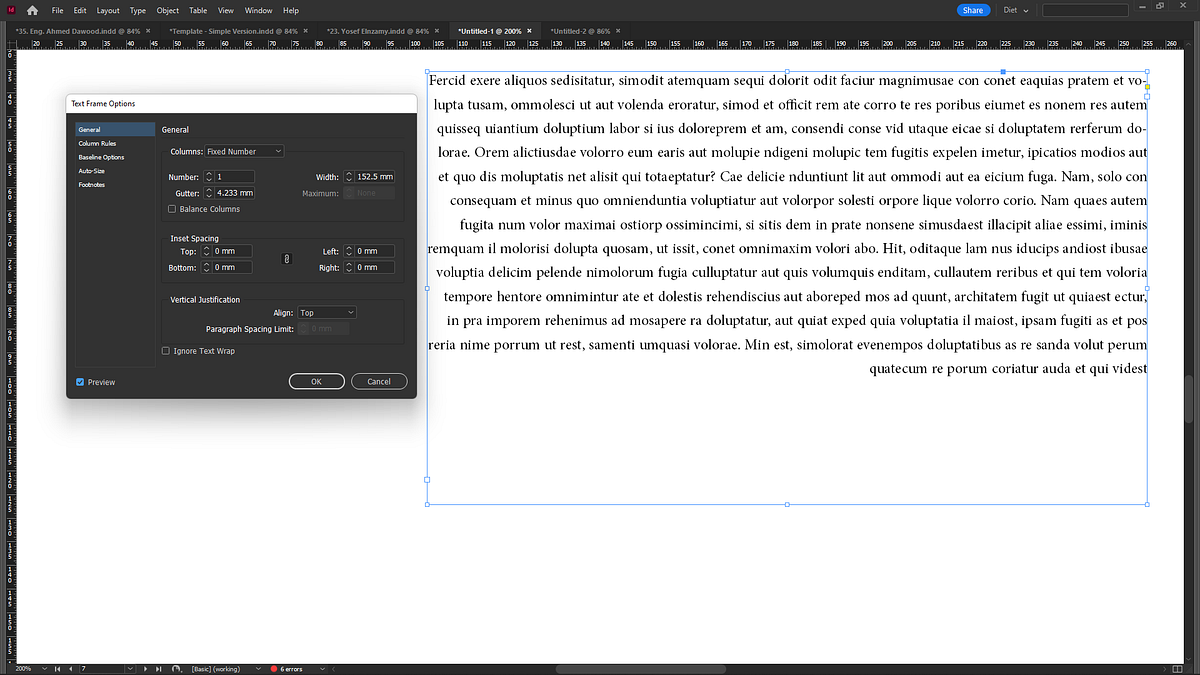The height and width of the screenshot is (675, 1200).
Task: Confirm settings with the OK button
Action: (x=316, y=381)
